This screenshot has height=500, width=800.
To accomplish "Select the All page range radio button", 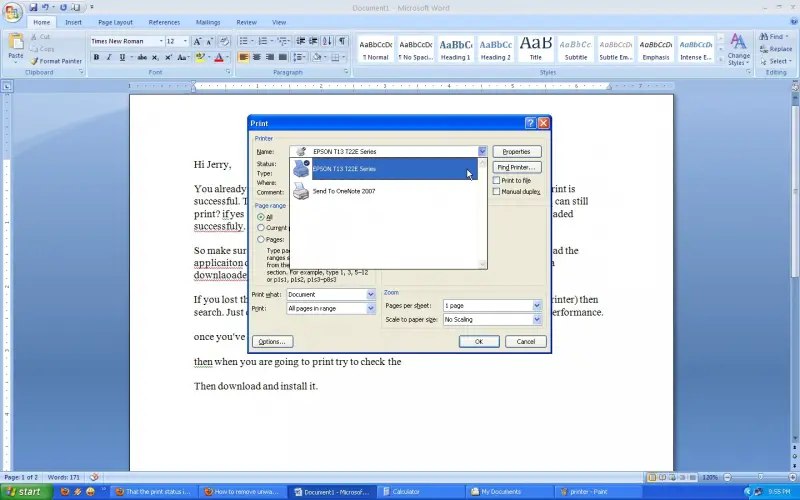I will (x=261, y=217).
